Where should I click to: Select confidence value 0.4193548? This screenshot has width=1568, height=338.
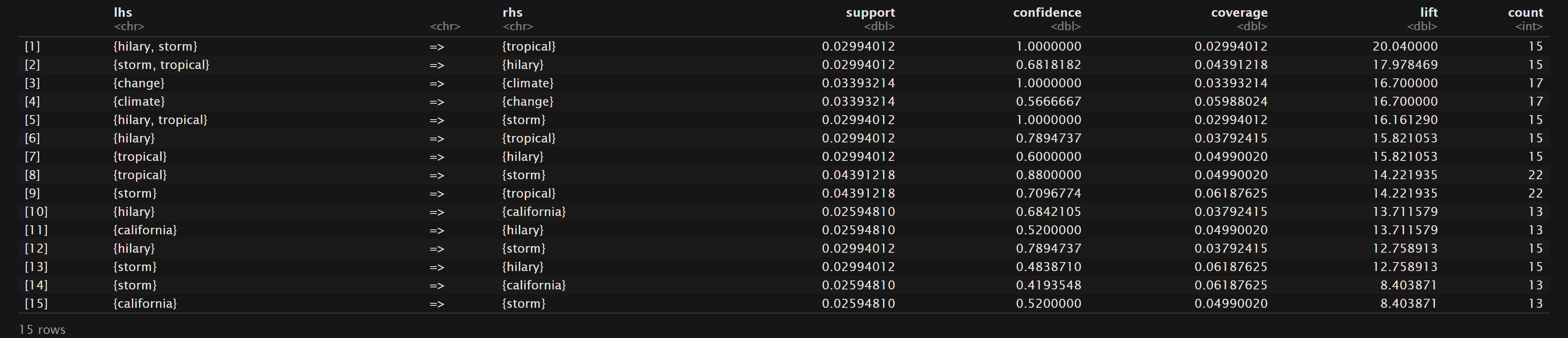[x=1048, y=285]
